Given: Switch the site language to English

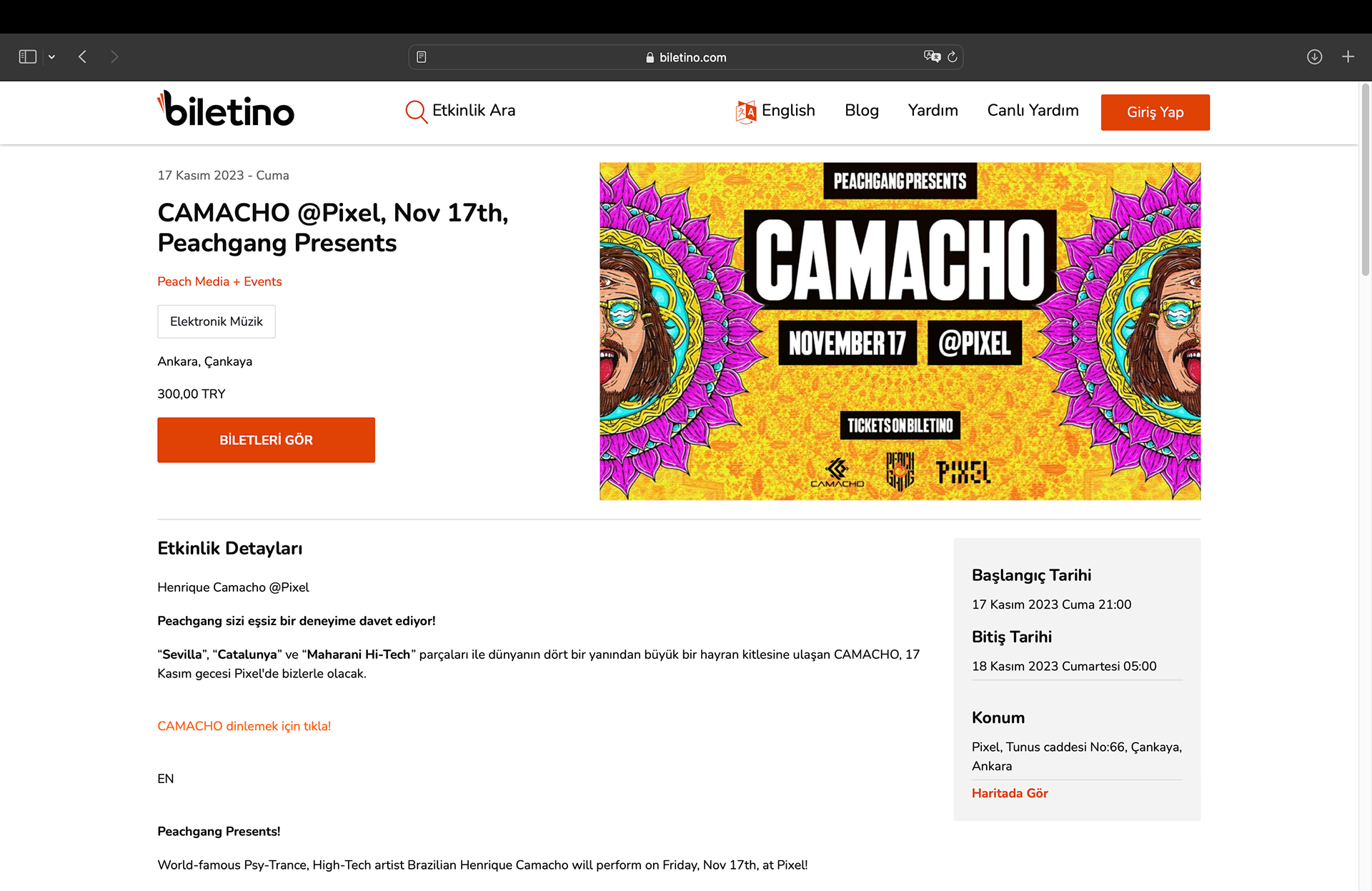Looking at the screenshot, I should point(776,111).
